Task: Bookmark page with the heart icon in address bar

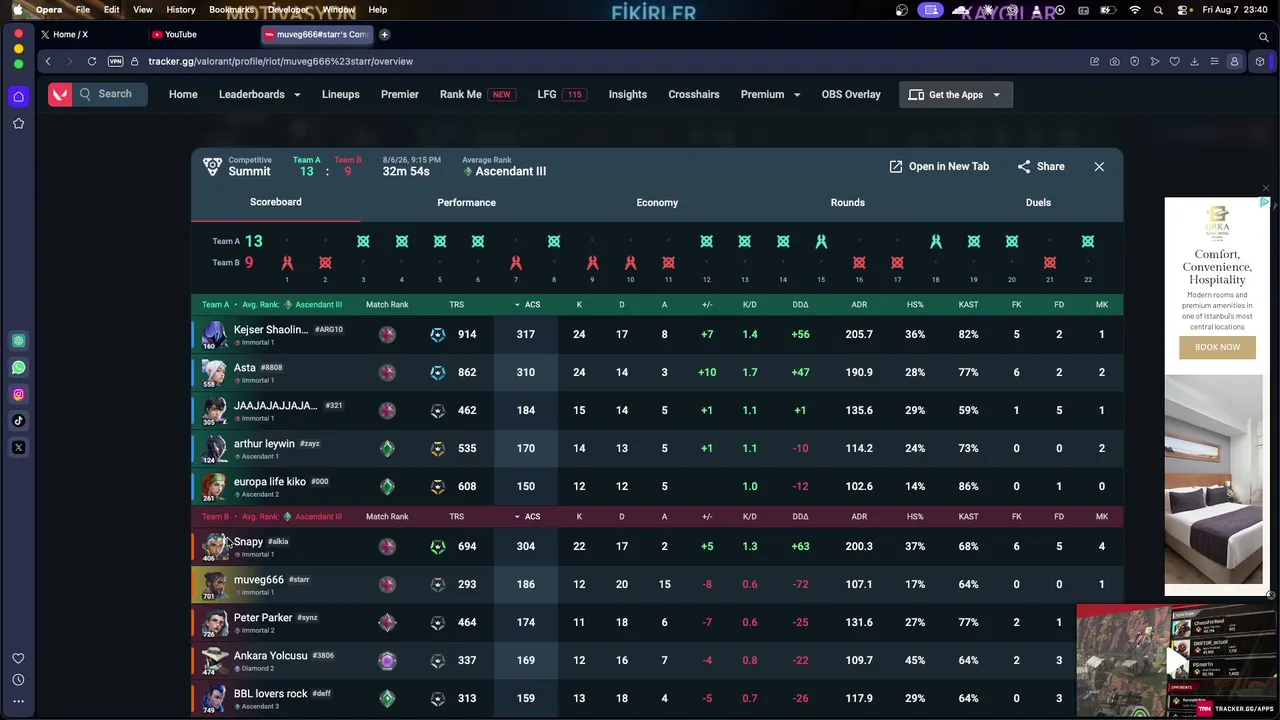Action: [1174, 61]
